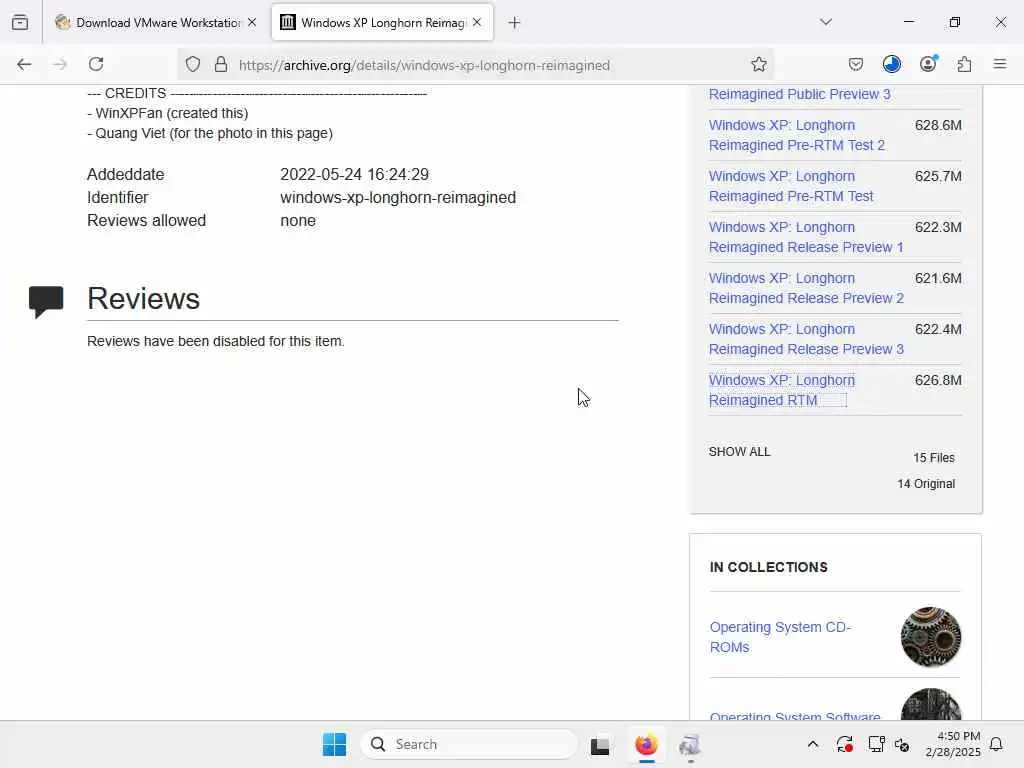Image resolution: width=1024 pixels, height=768 pixels.
Task: Open Operating System CD-ROMs collection
Action: click(780, 637)
